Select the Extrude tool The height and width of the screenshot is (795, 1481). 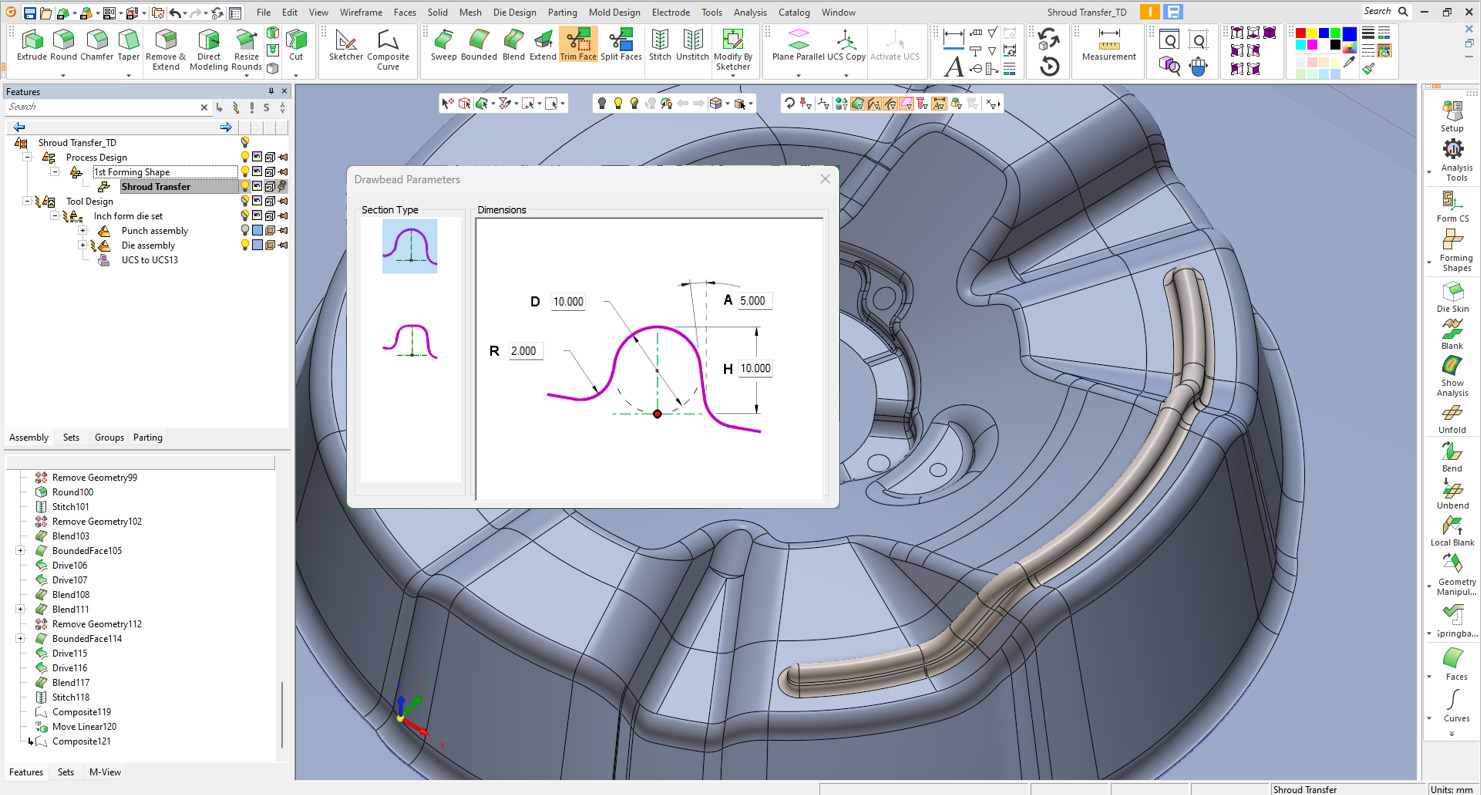point(32,46)
